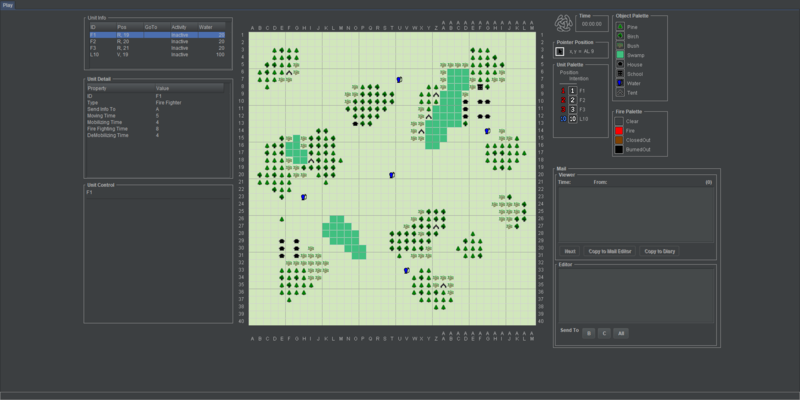
Task: Select the Birch object in Object Palette
Action: coord(620,36)
